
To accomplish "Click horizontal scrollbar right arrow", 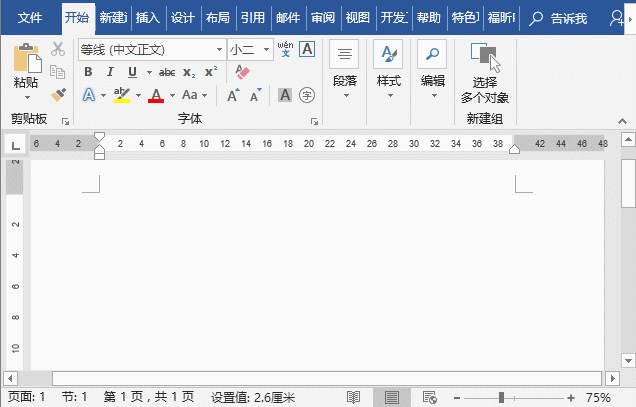I will (612, 379).
